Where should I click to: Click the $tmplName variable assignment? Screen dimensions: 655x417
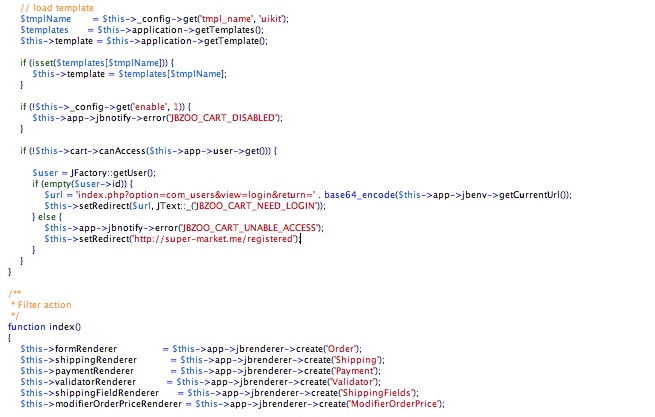[x=46, y=19]
